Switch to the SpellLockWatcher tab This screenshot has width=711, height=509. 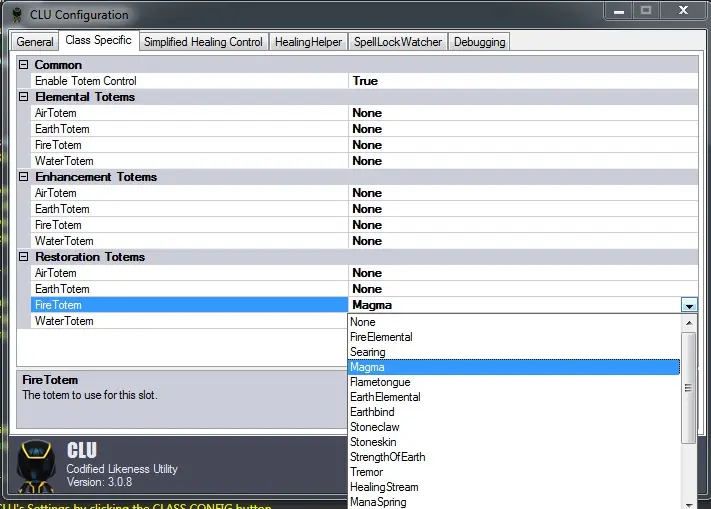coord(397,42)
